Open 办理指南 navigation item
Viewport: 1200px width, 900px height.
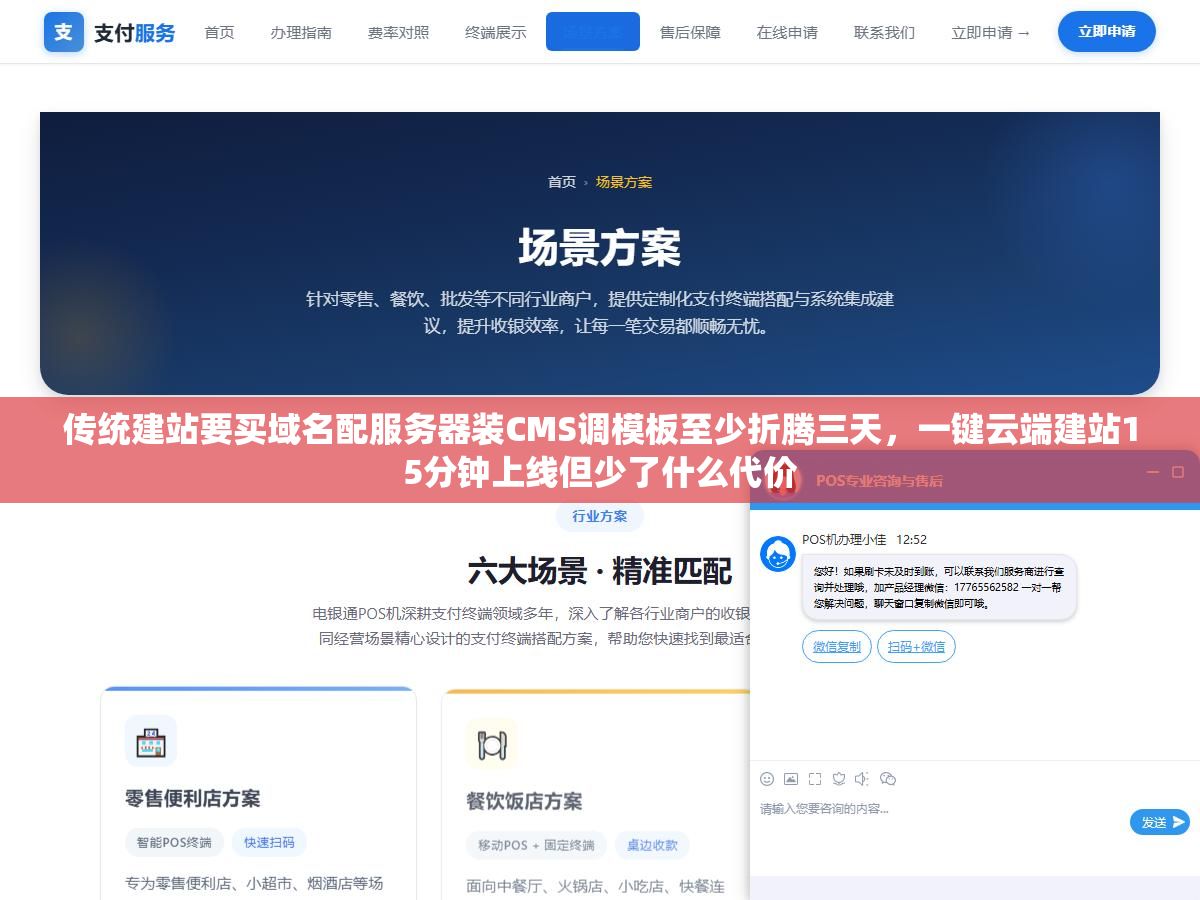click(x=301, y=32)
